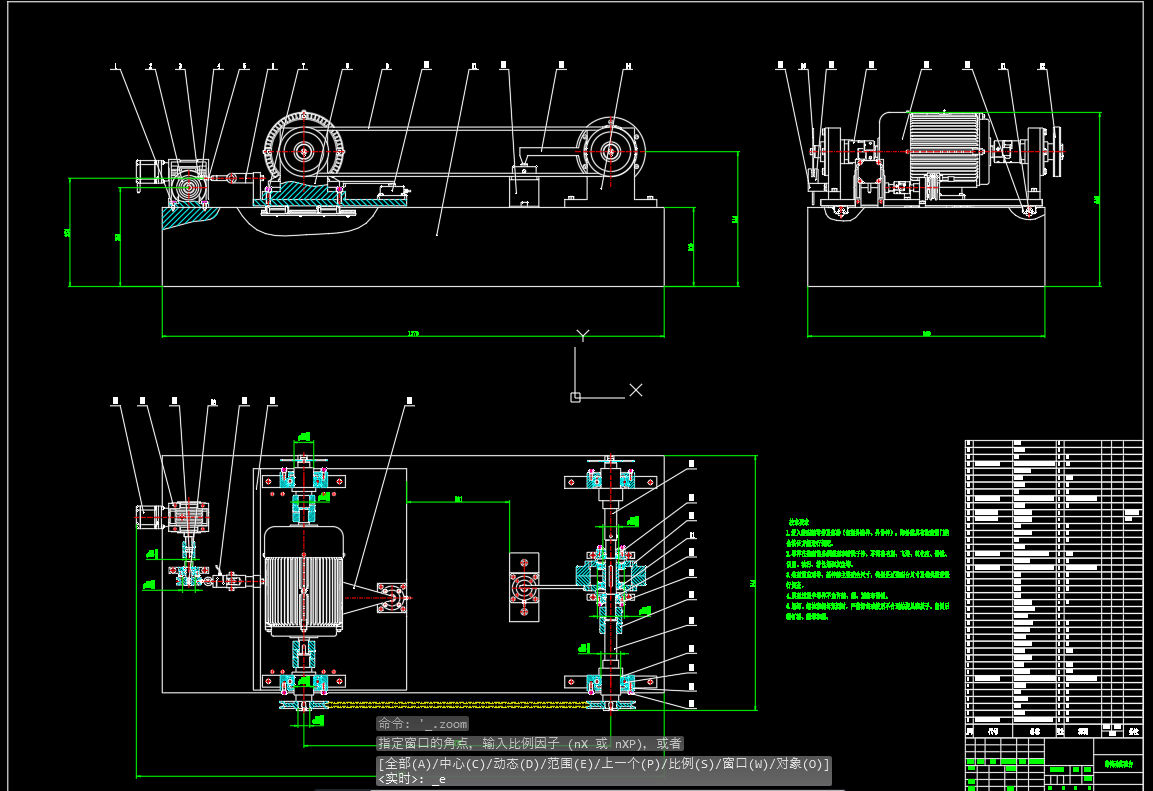Select the parts list table header row
The width and height of the screenshot is (1153, 791).
(1054, 731)
